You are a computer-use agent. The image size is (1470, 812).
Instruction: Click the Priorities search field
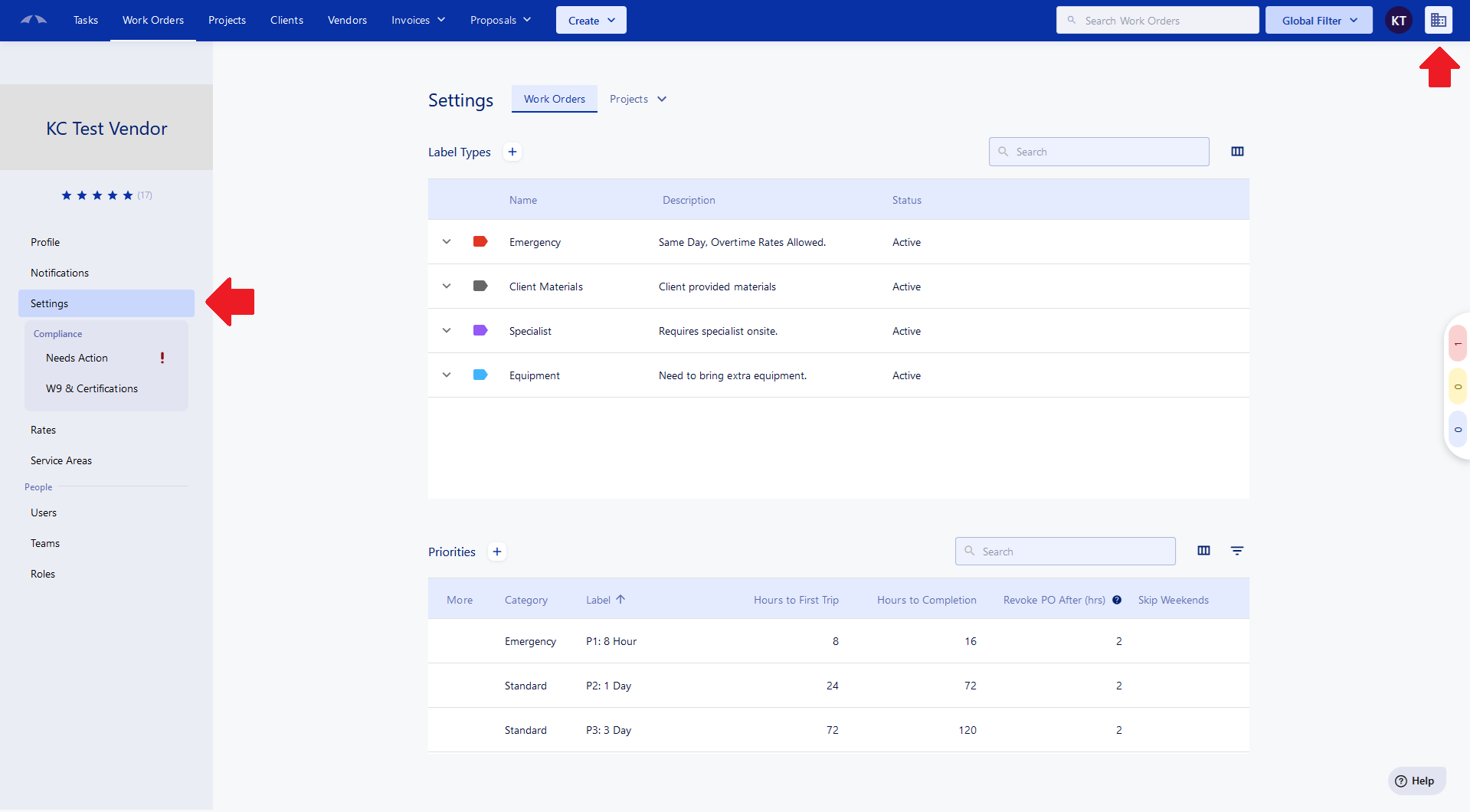point(1065,552)
